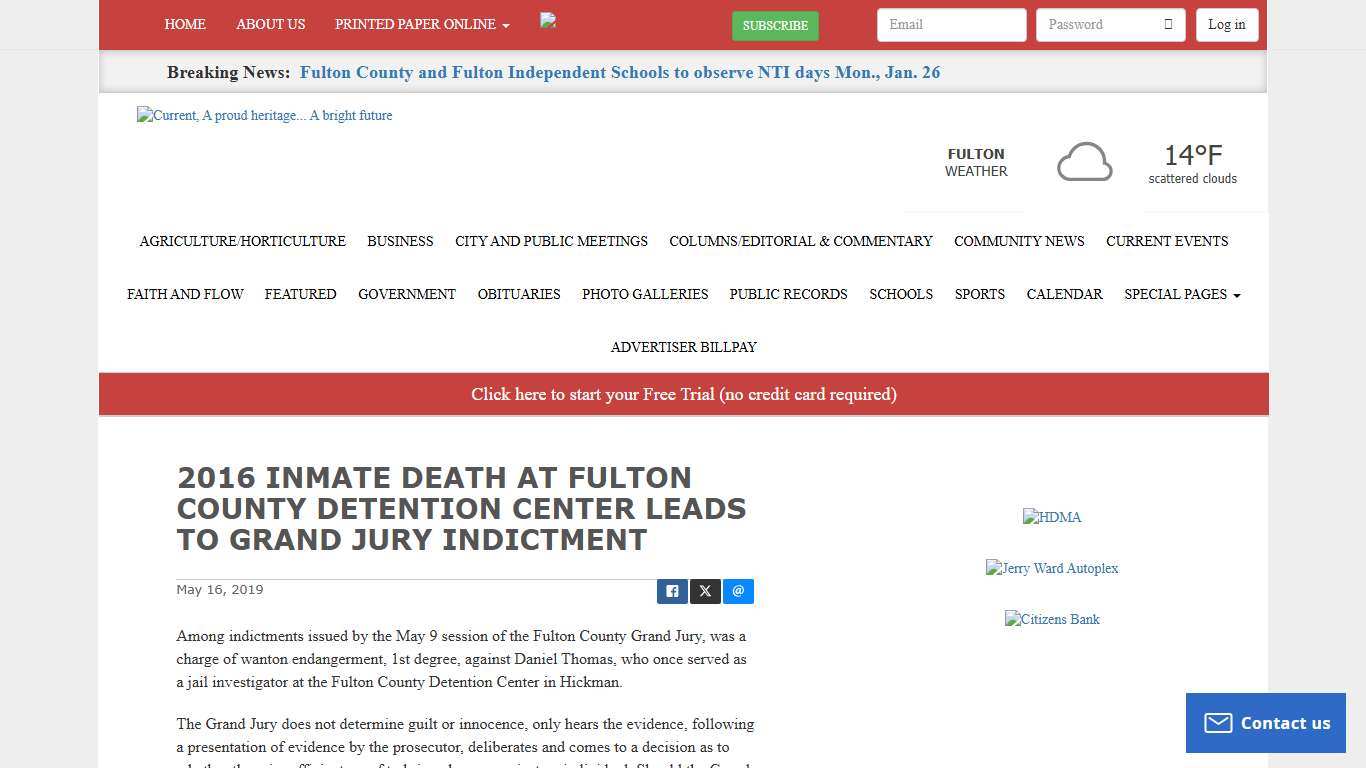Image resolution: width=1366 pixels, height=768 pixels.
Task: Open the Contact us envelope widget
Action: pos(1219,722)
